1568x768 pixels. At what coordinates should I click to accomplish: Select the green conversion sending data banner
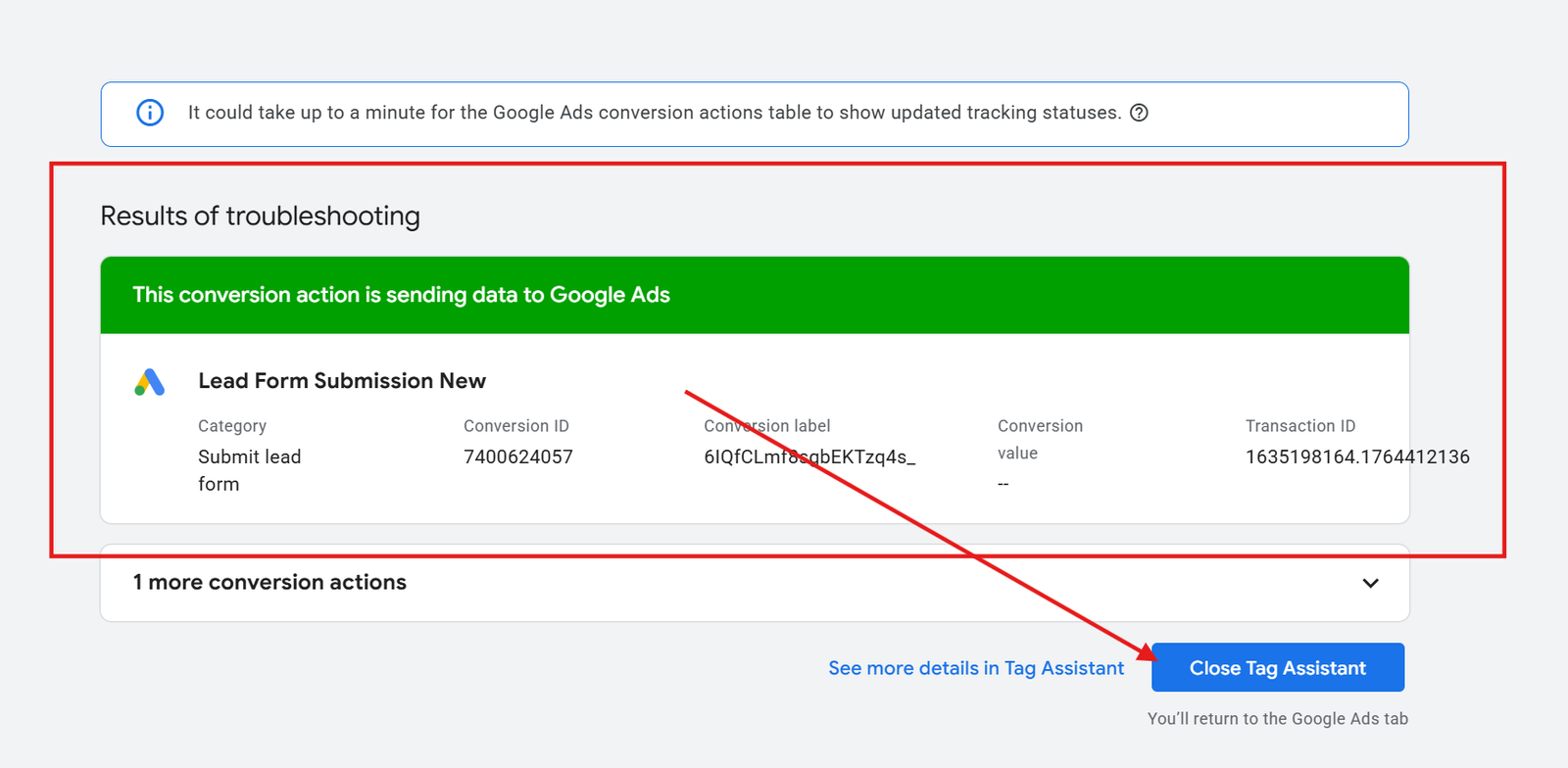755,295
